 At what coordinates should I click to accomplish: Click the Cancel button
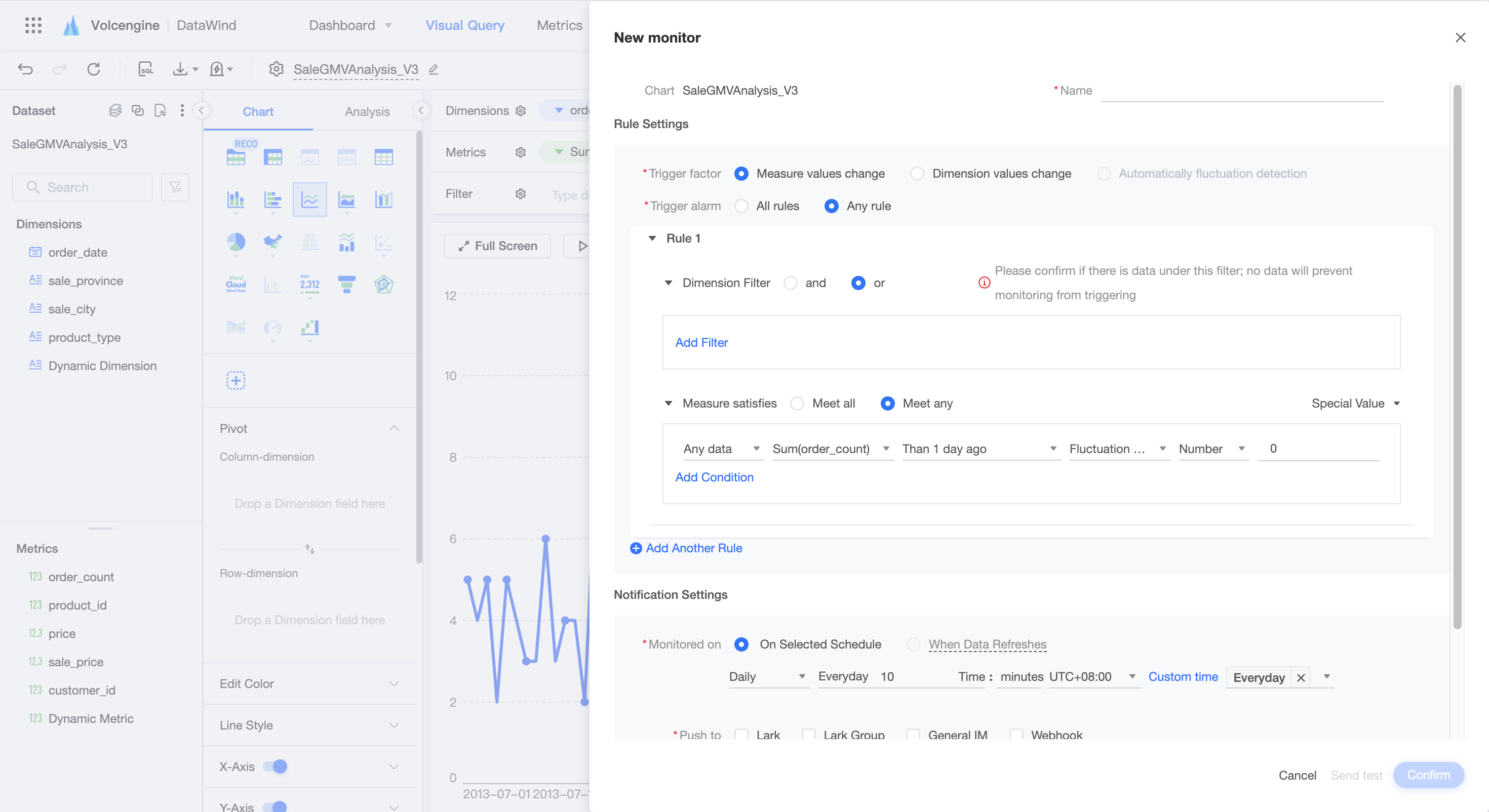1297,775
